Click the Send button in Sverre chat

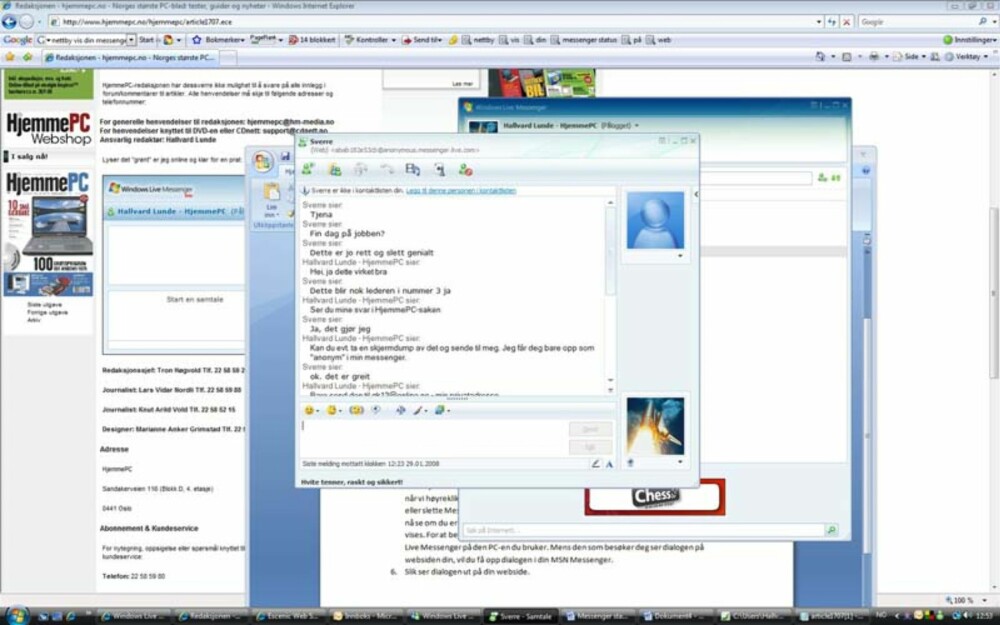coord(591,429)
